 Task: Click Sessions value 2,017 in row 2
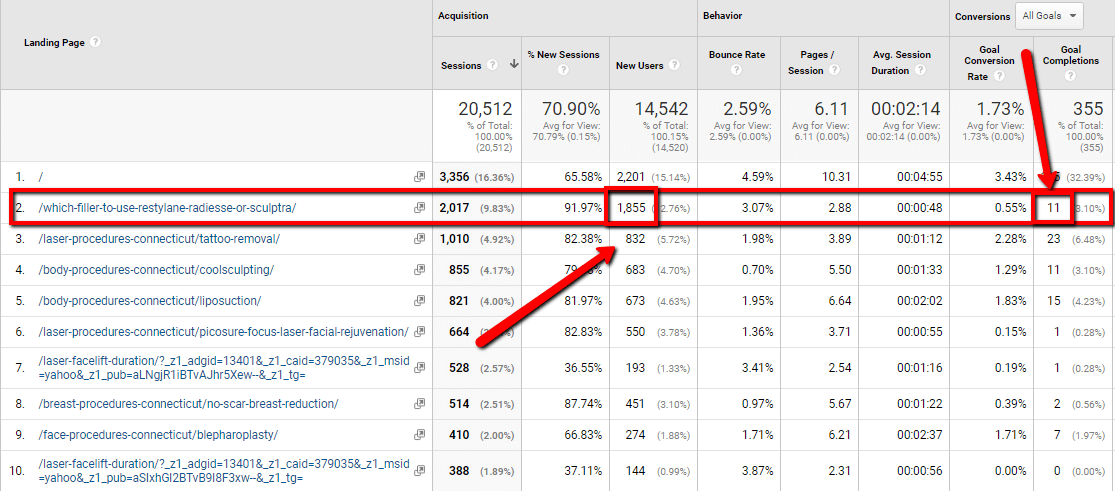pos(454,208)
